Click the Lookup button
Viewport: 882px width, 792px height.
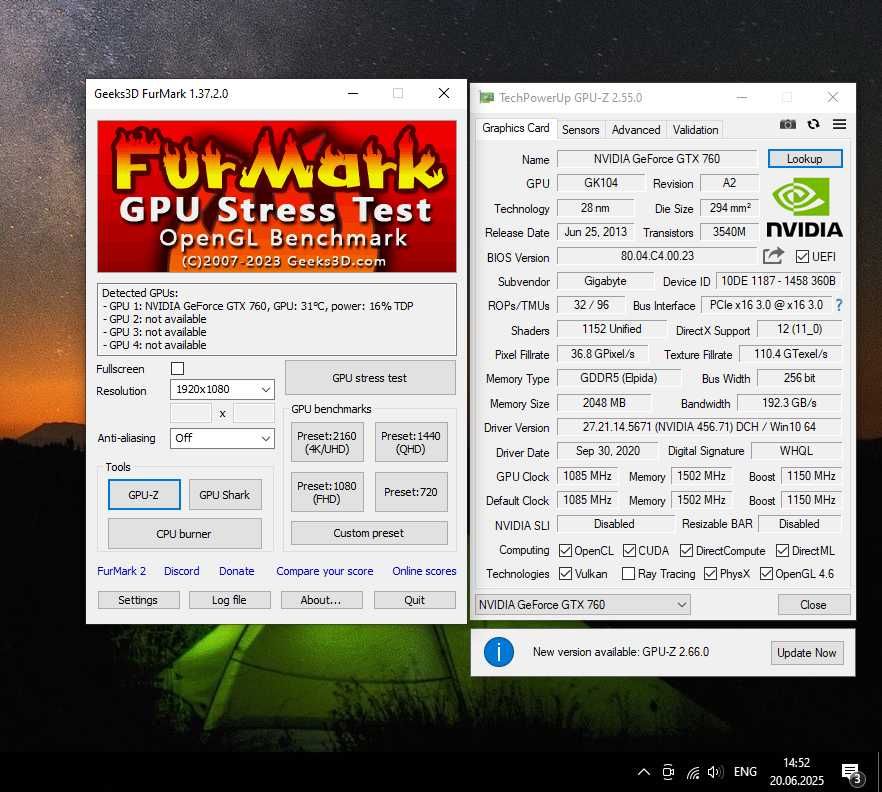[x=805, y=159]
